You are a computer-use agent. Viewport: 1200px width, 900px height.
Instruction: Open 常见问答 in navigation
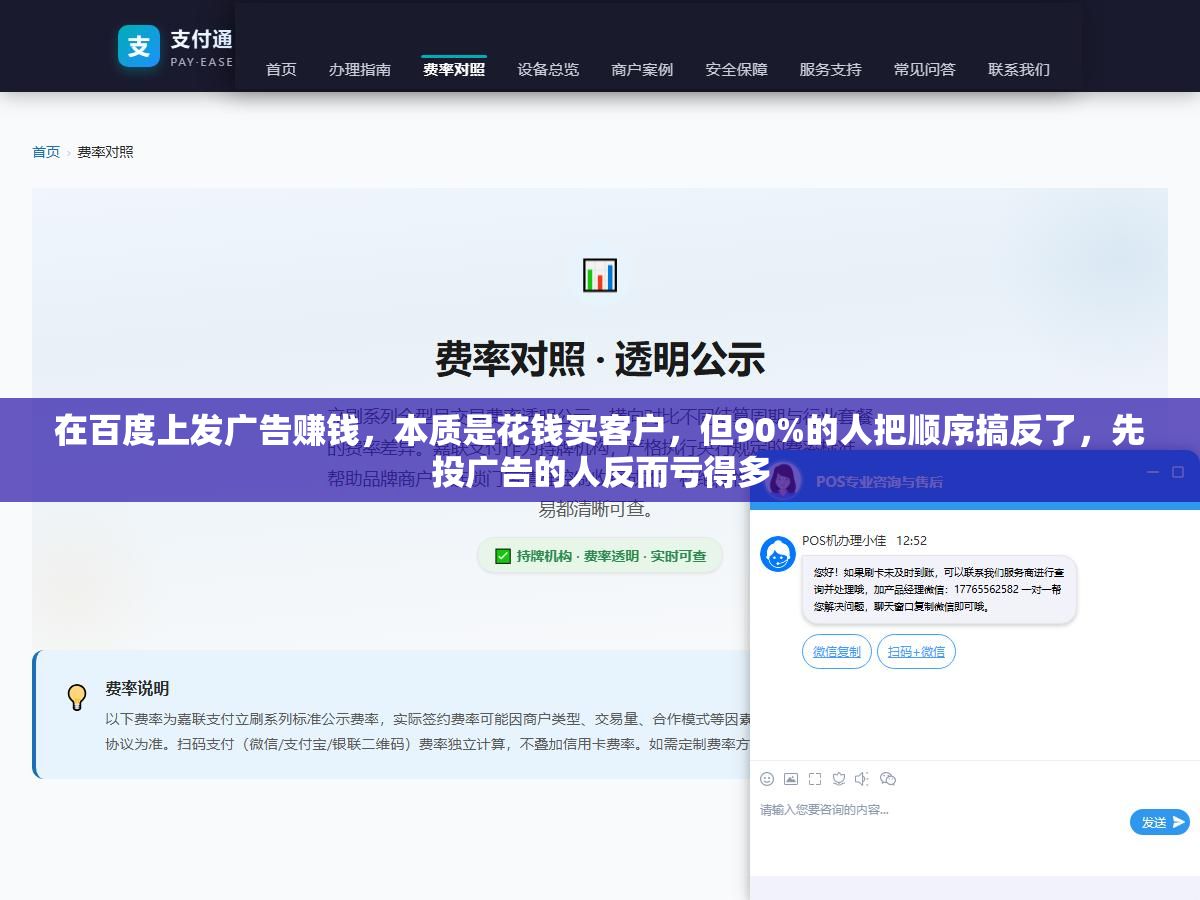coord(925,69)
